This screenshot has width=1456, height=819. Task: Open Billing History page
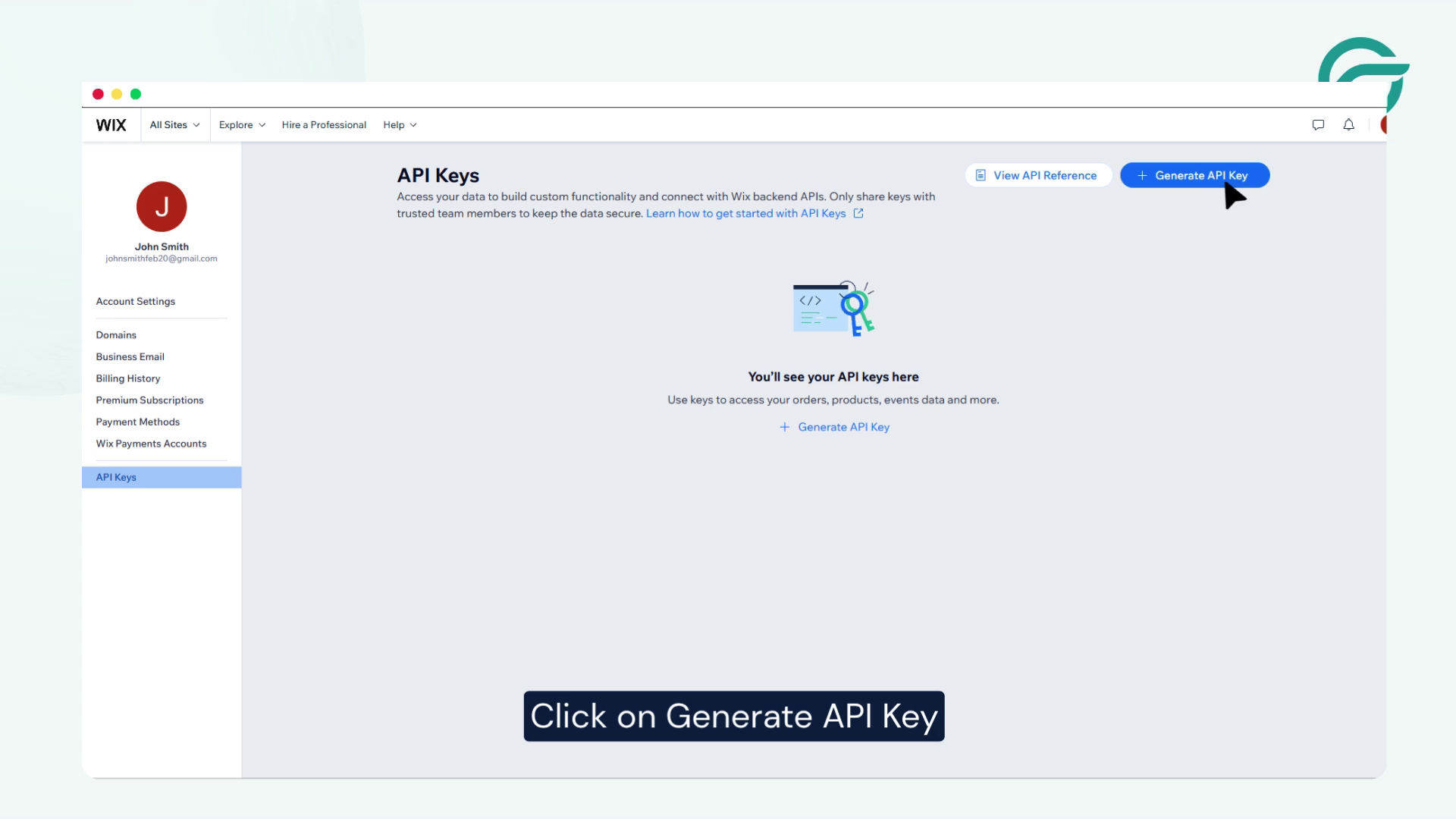point(128,378)
